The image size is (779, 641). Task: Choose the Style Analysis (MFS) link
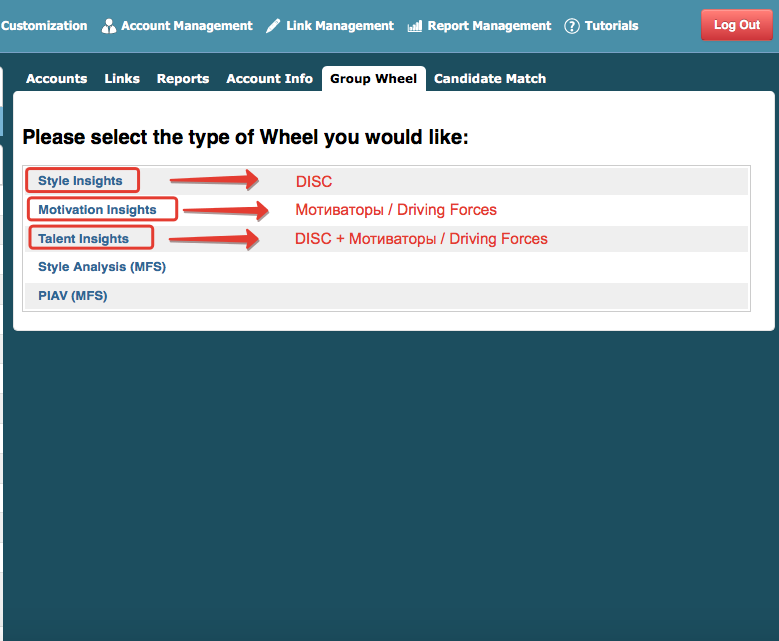[102, 267]
